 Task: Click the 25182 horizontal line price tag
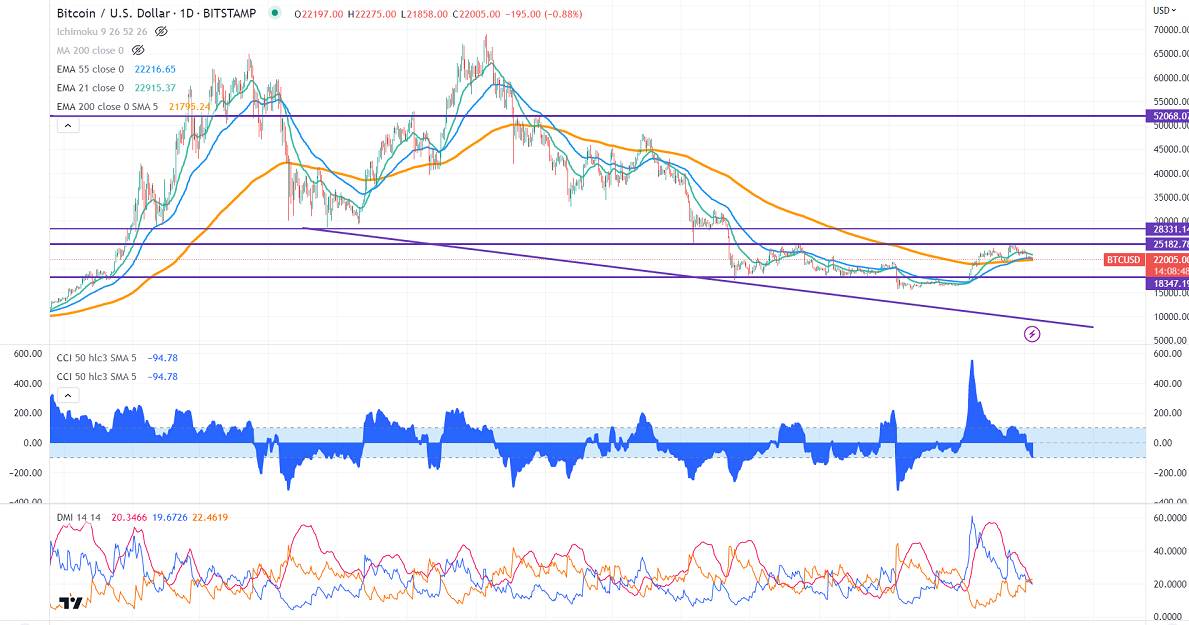(1166, 244)
